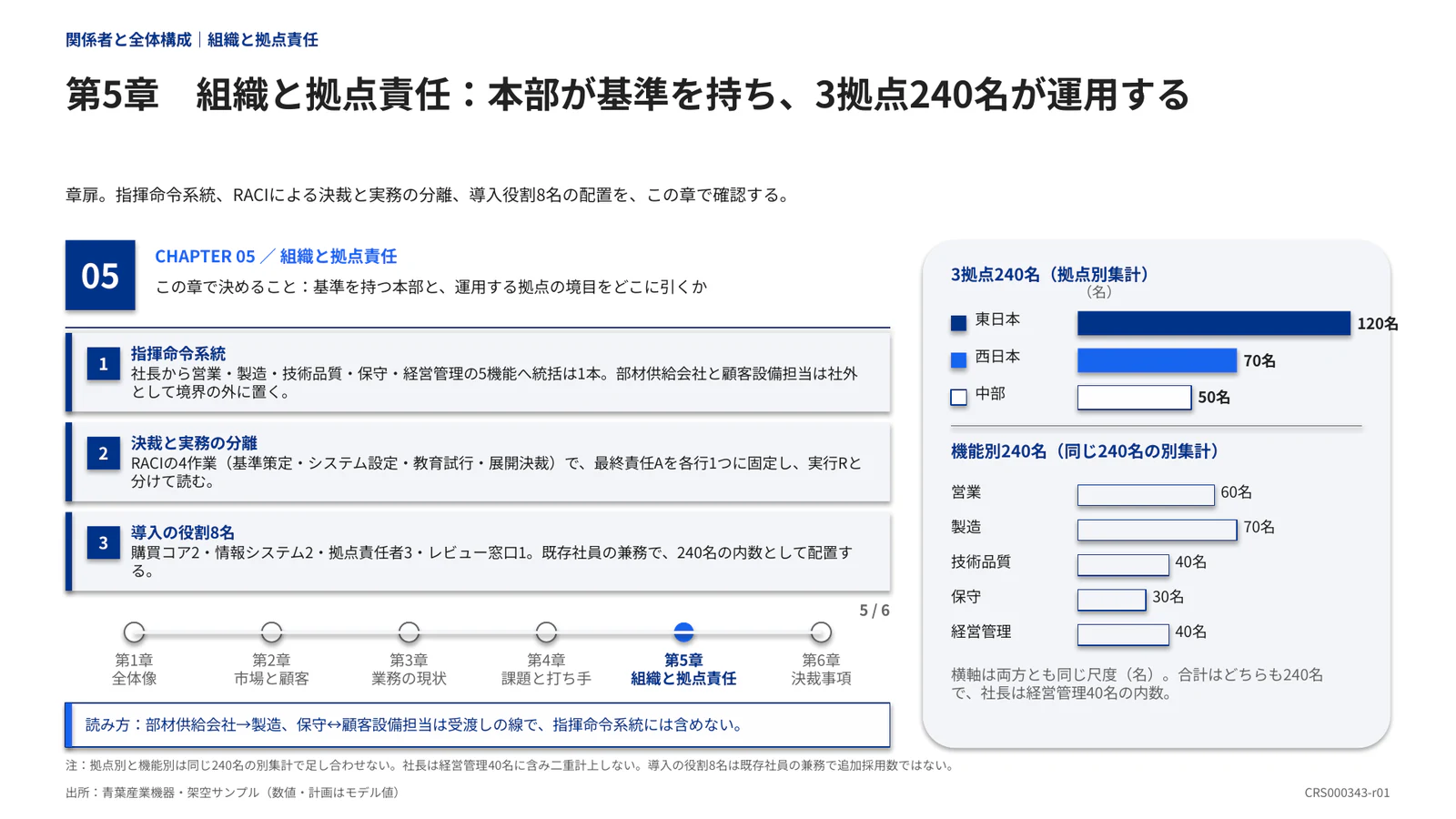Select the 東日本 120名 bar

click(1214, 323)
